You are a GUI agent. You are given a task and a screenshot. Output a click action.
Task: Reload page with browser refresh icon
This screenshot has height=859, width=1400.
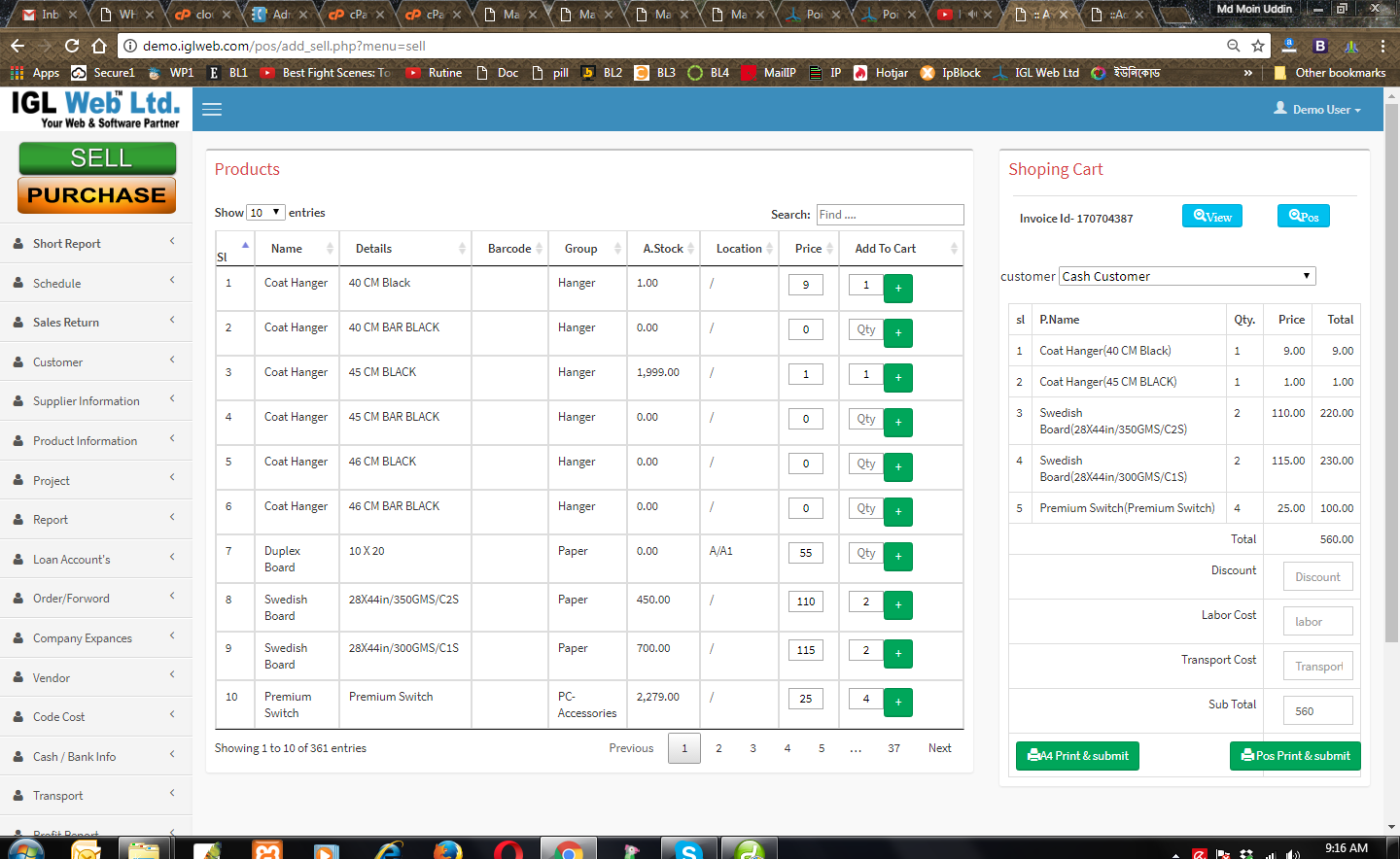[x=72, y=46]
